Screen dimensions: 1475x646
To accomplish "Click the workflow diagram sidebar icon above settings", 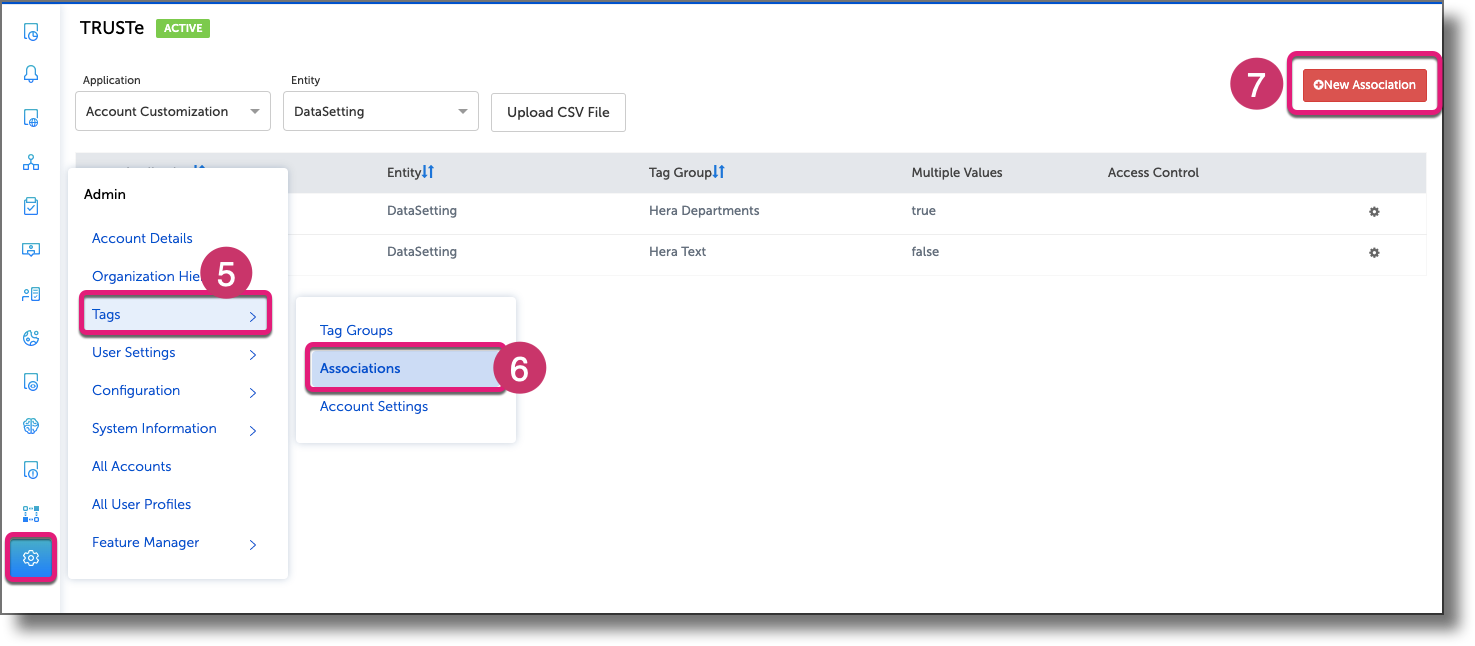I will tap(30, 513).
